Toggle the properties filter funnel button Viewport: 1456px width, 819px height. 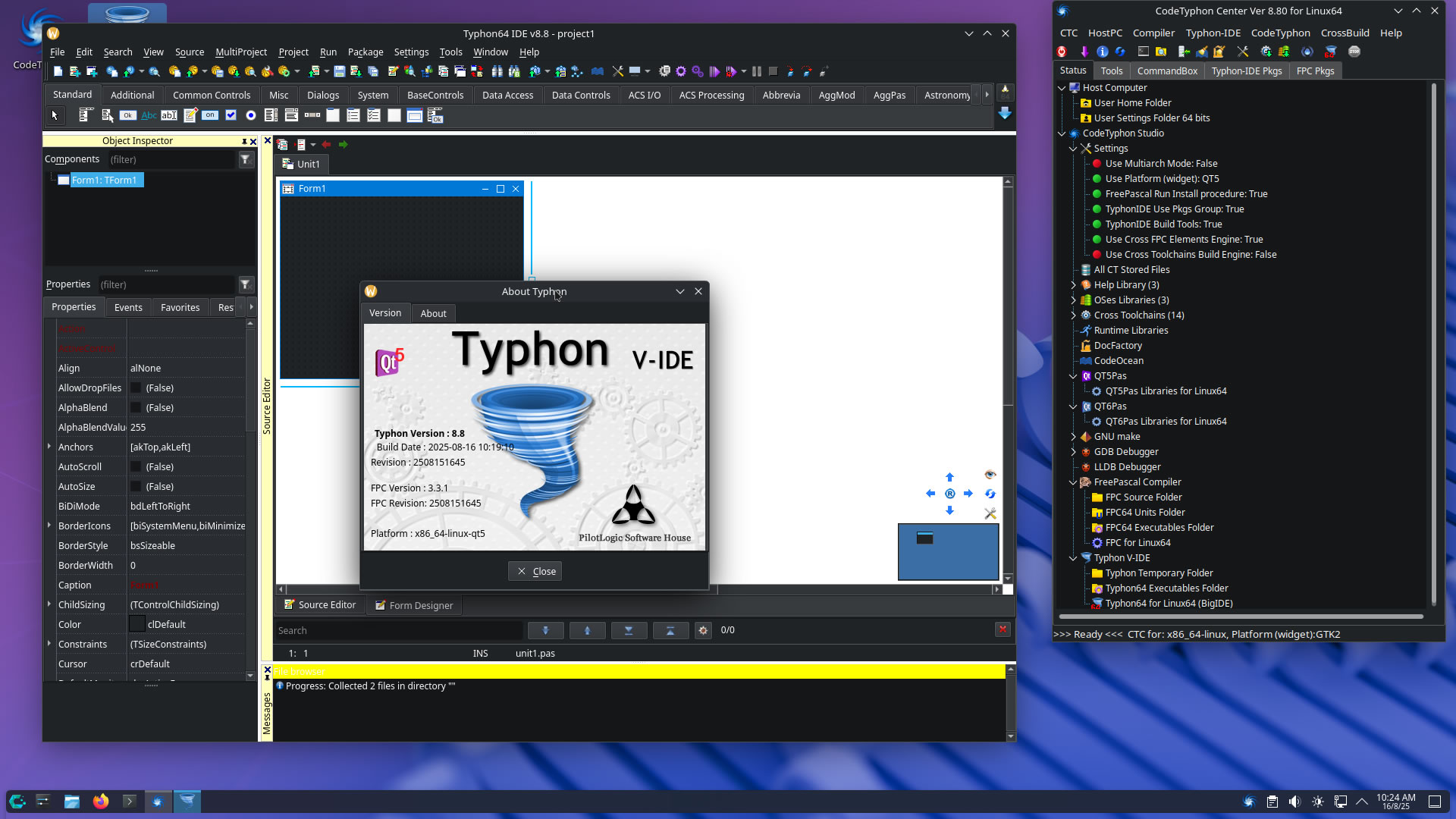point(246,284)
